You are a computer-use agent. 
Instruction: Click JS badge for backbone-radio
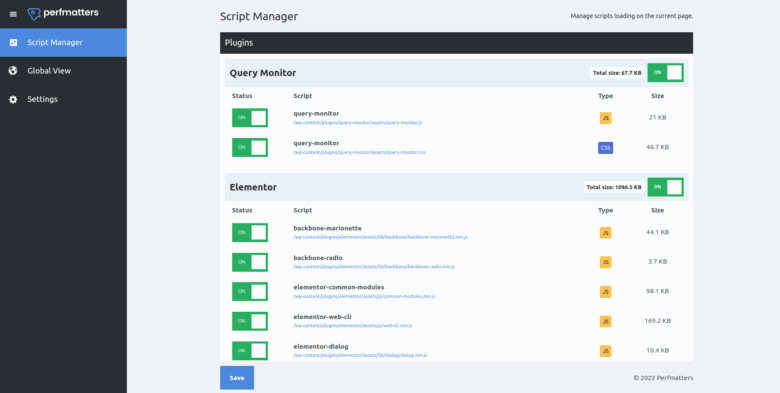coord(605,262)
